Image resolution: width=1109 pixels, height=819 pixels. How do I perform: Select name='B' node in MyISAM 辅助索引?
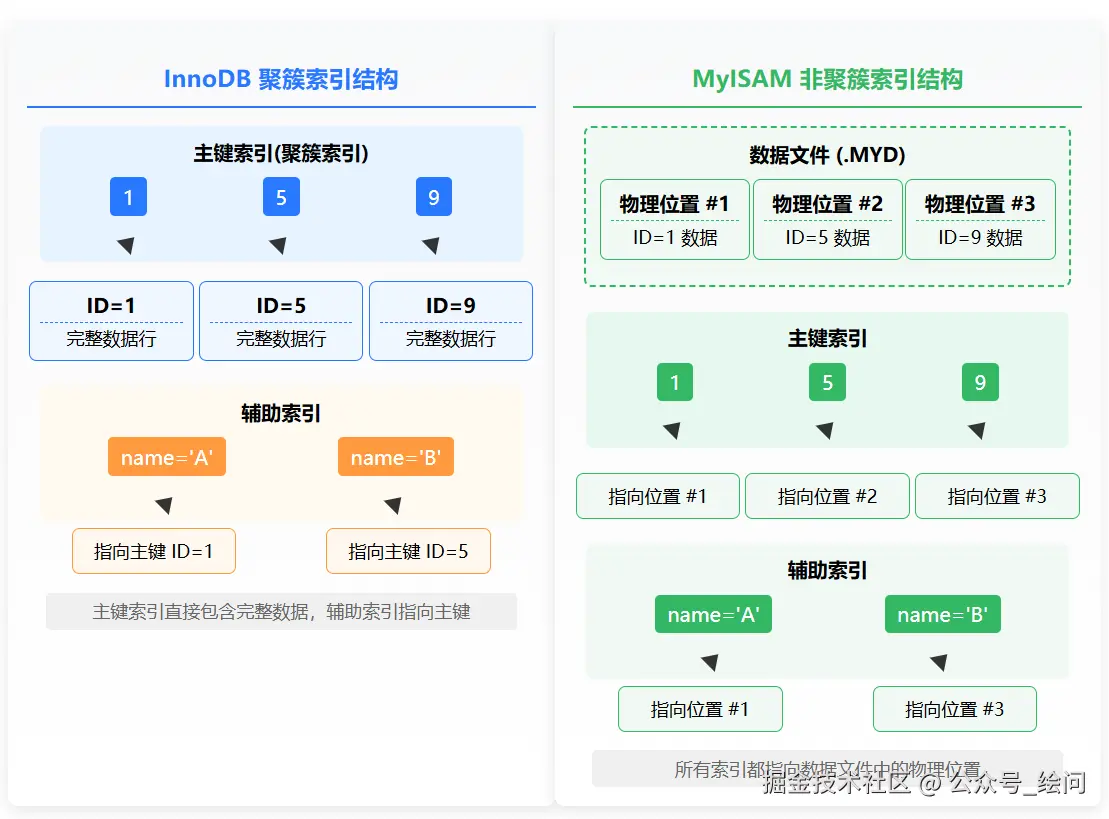pos(942,614)
